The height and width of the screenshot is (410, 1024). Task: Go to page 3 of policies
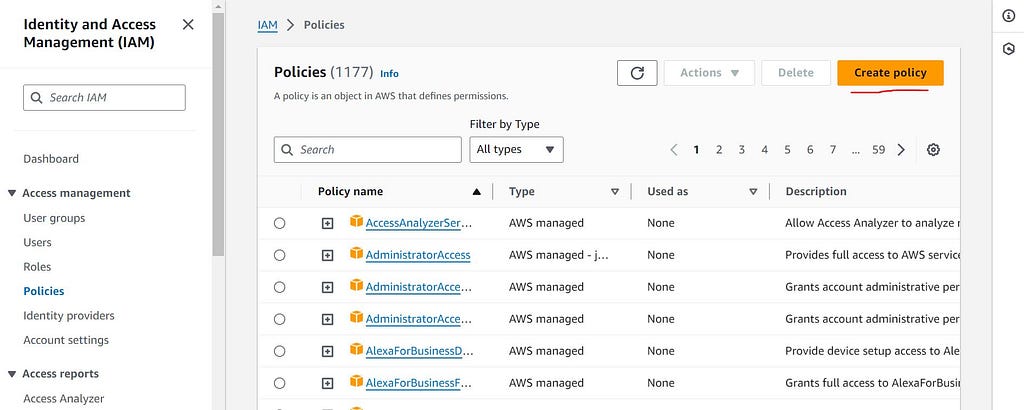(x=742, y=150)
